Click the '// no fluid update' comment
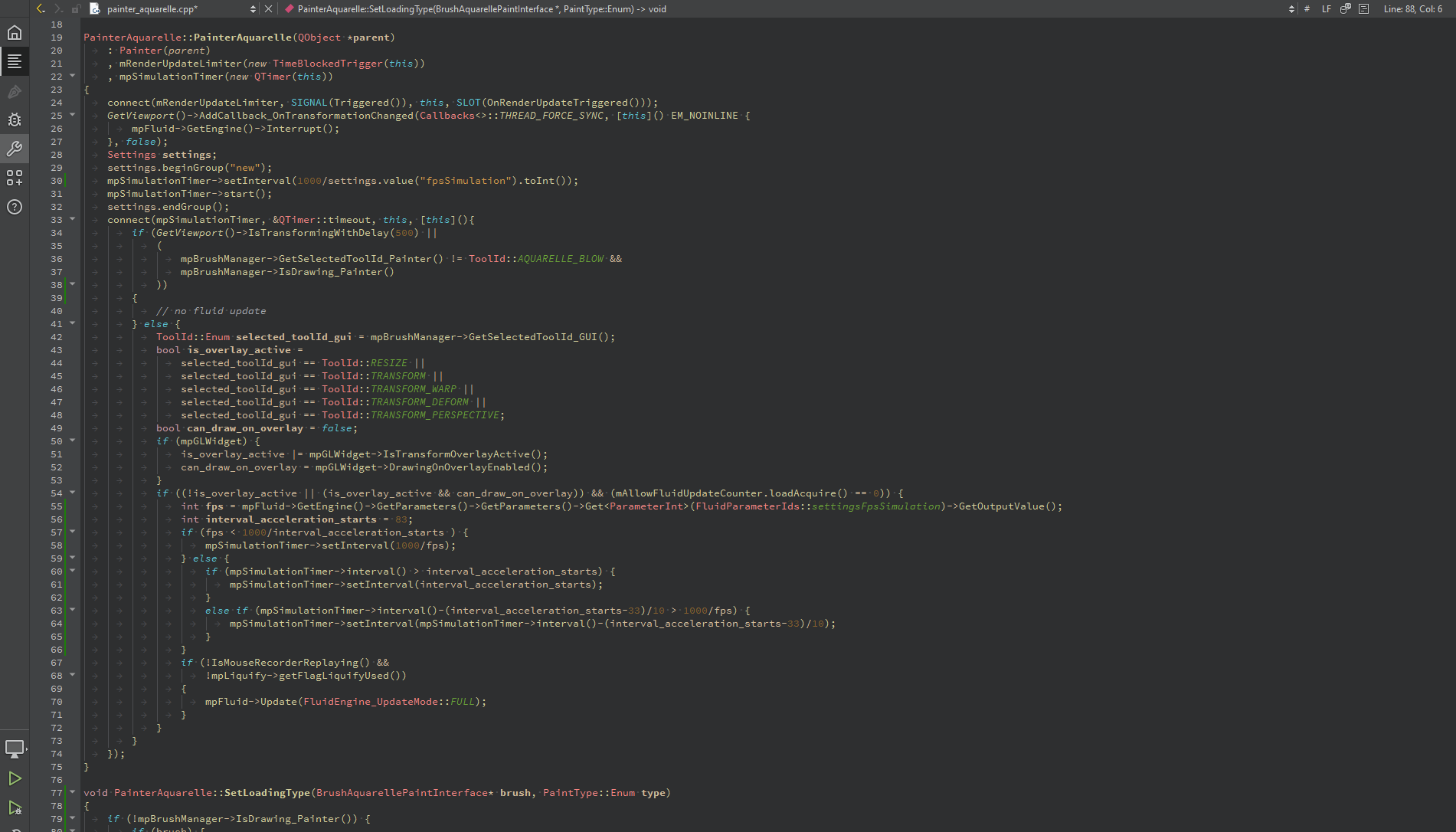The width and height of the screenshot is (1456, 832). pos(211,311)
